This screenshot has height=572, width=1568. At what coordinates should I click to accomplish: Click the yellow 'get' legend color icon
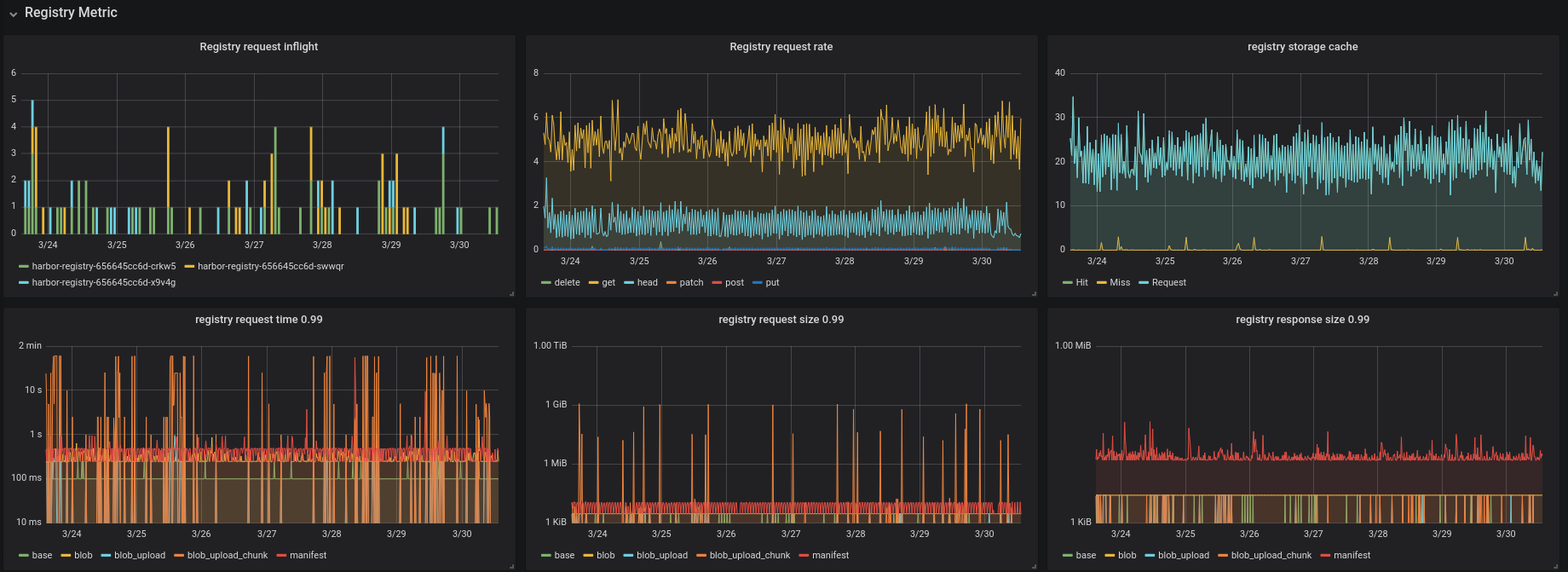click(593, 283)
